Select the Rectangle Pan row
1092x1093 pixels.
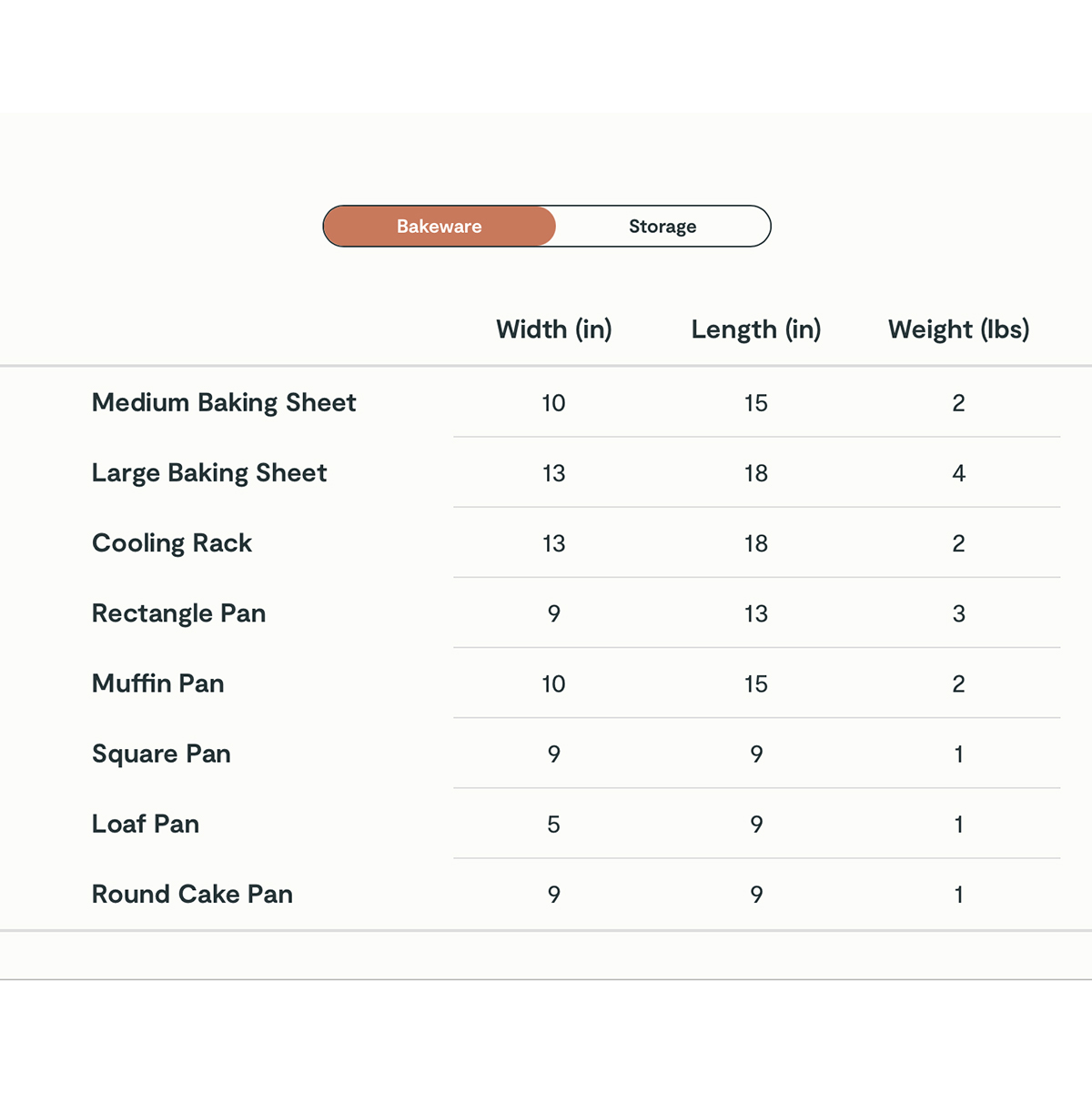pyautogui.click(x=178, y=612)
